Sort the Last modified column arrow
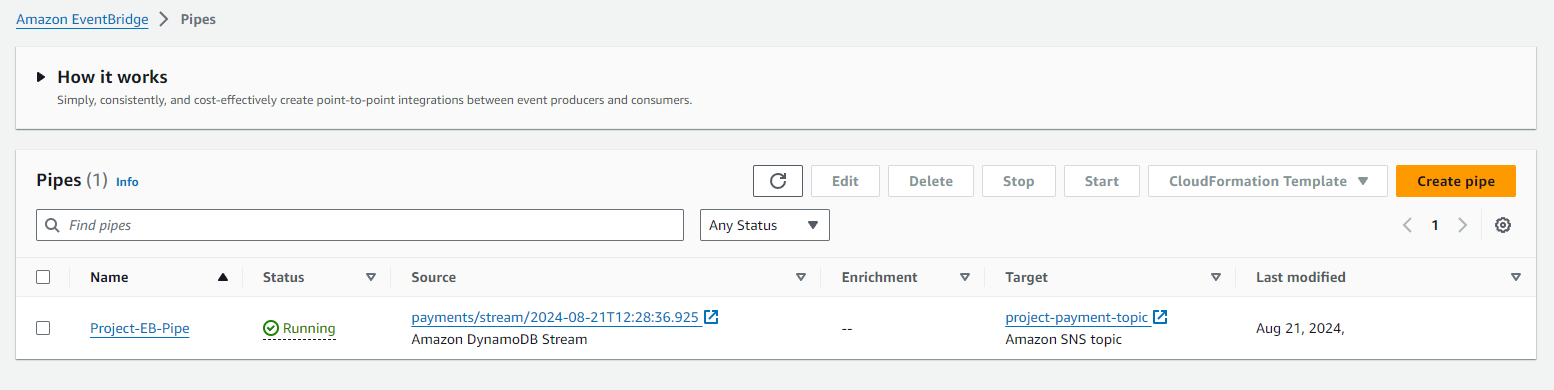Viewport: 1554px width, 390px height. [1516, 277]
